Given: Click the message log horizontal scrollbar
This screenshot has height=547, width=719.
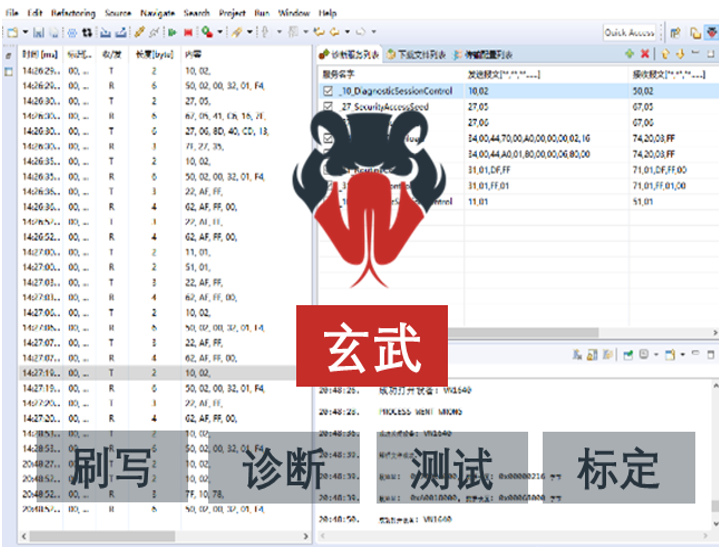Looking at the screenshot, I should point(102,536).
